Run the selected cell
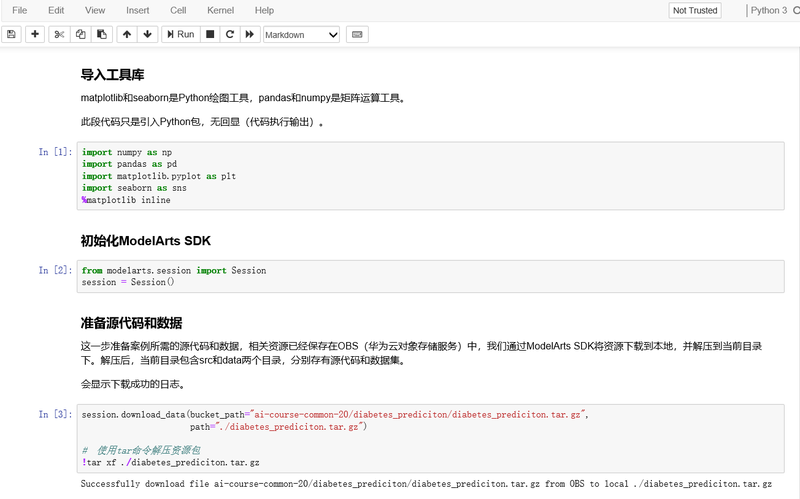This screenshot has width=800, height=499. click(x=181, y=34)
